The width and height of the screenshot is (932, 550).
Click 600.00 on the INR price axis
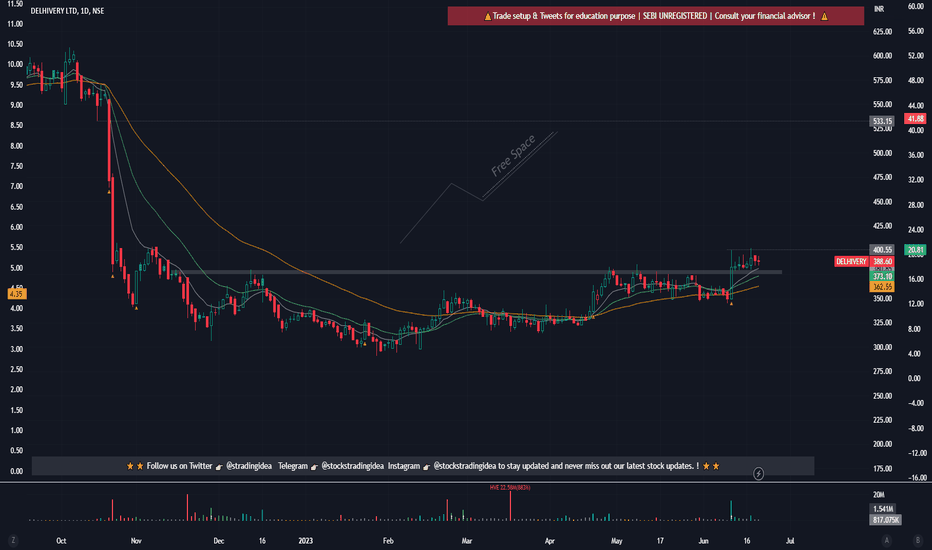coord(882,56)
